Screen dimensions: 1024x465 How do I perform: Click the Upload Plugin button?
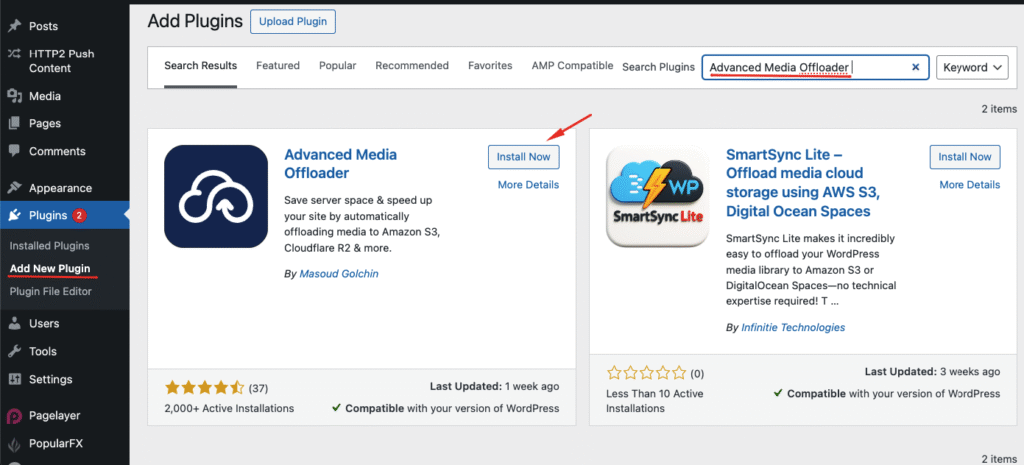tap(293, 22)
